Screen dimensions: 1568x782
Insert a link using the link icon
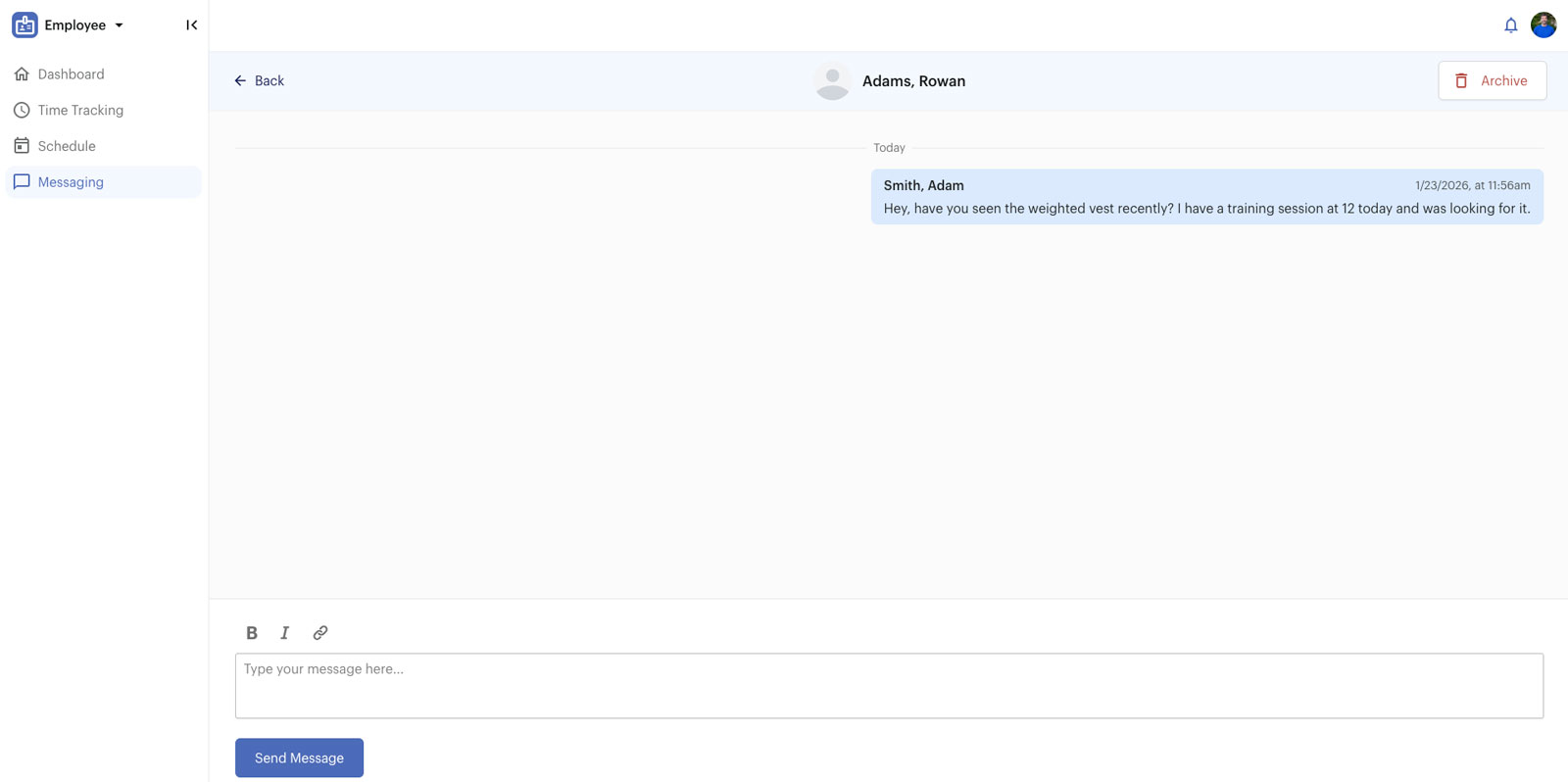320,633
